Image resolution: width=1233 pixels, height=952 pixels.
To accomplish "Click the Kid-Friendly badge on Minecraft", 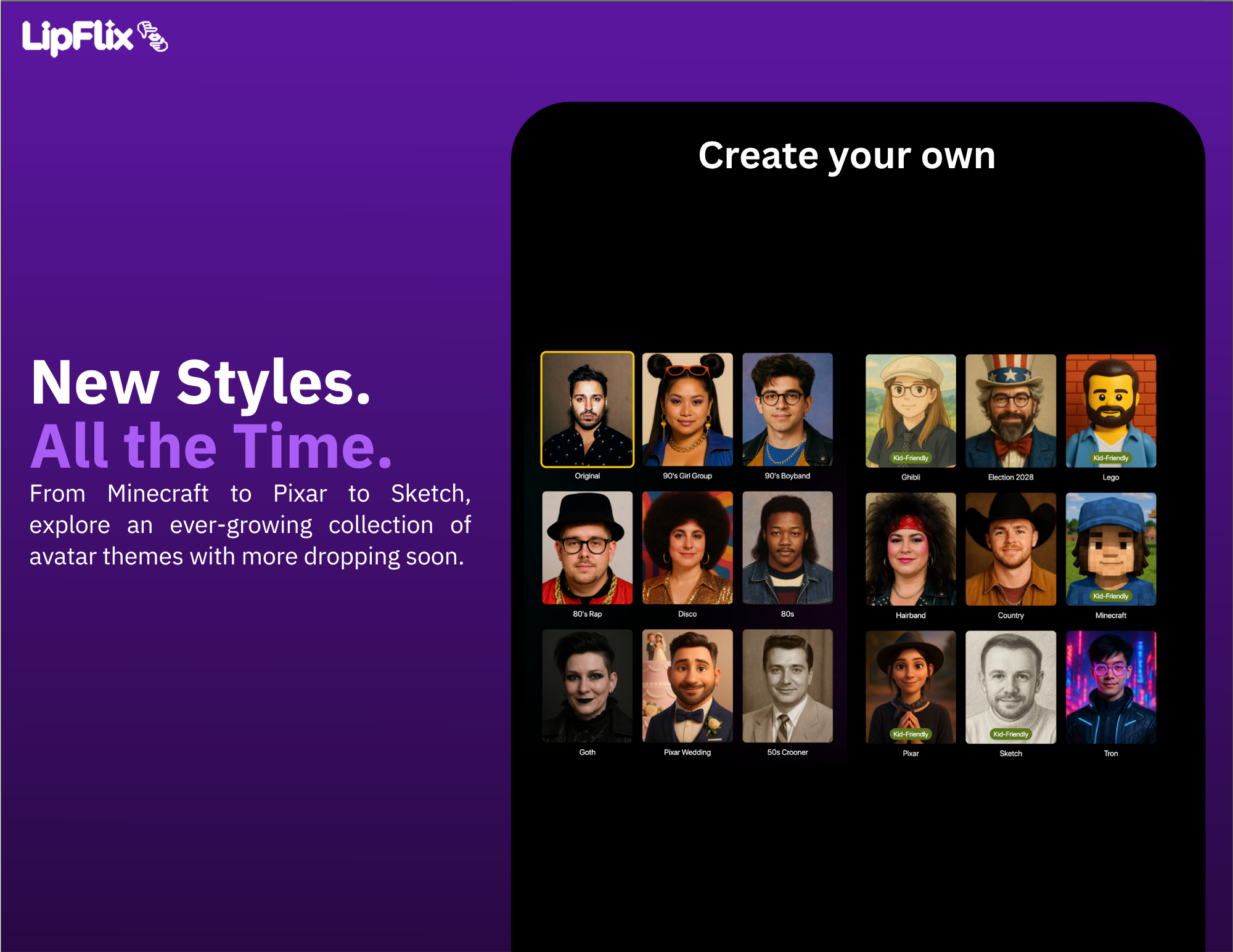I will 1111,596.
